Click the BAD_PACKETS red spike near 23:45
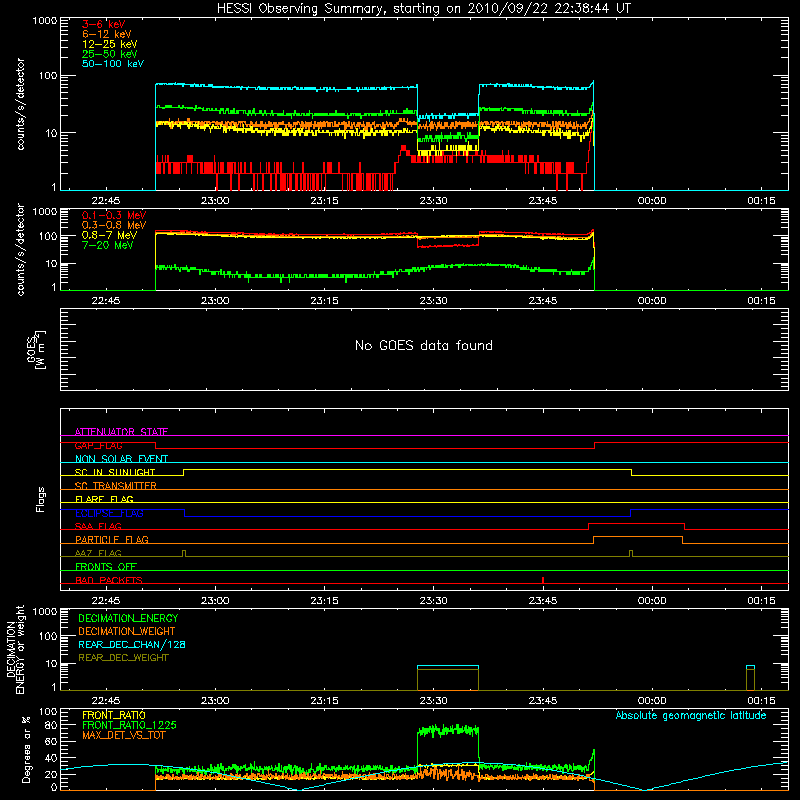 pyautogui.click(x=543, y=580)
